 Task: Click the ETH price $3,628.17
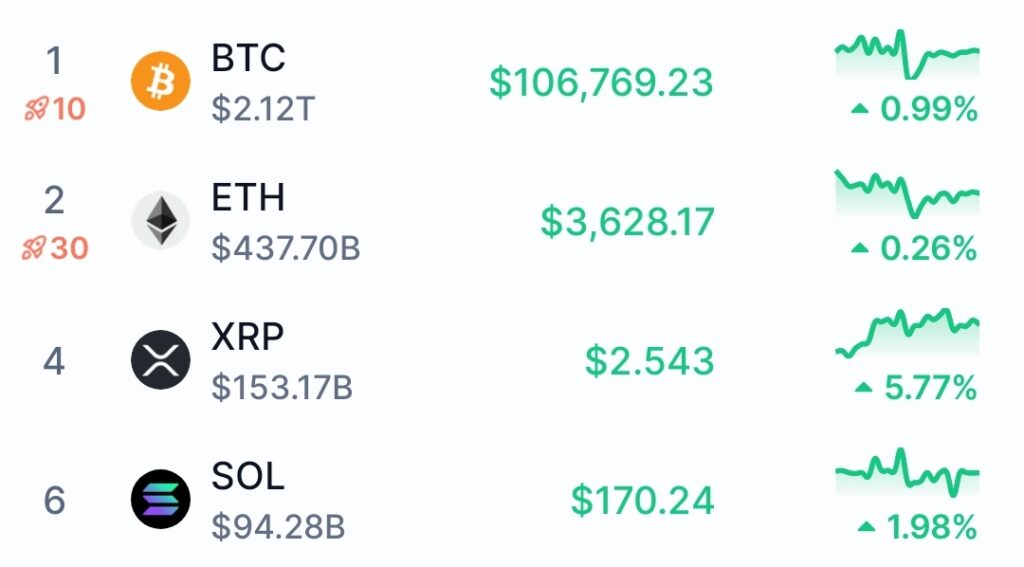[628, 221]
